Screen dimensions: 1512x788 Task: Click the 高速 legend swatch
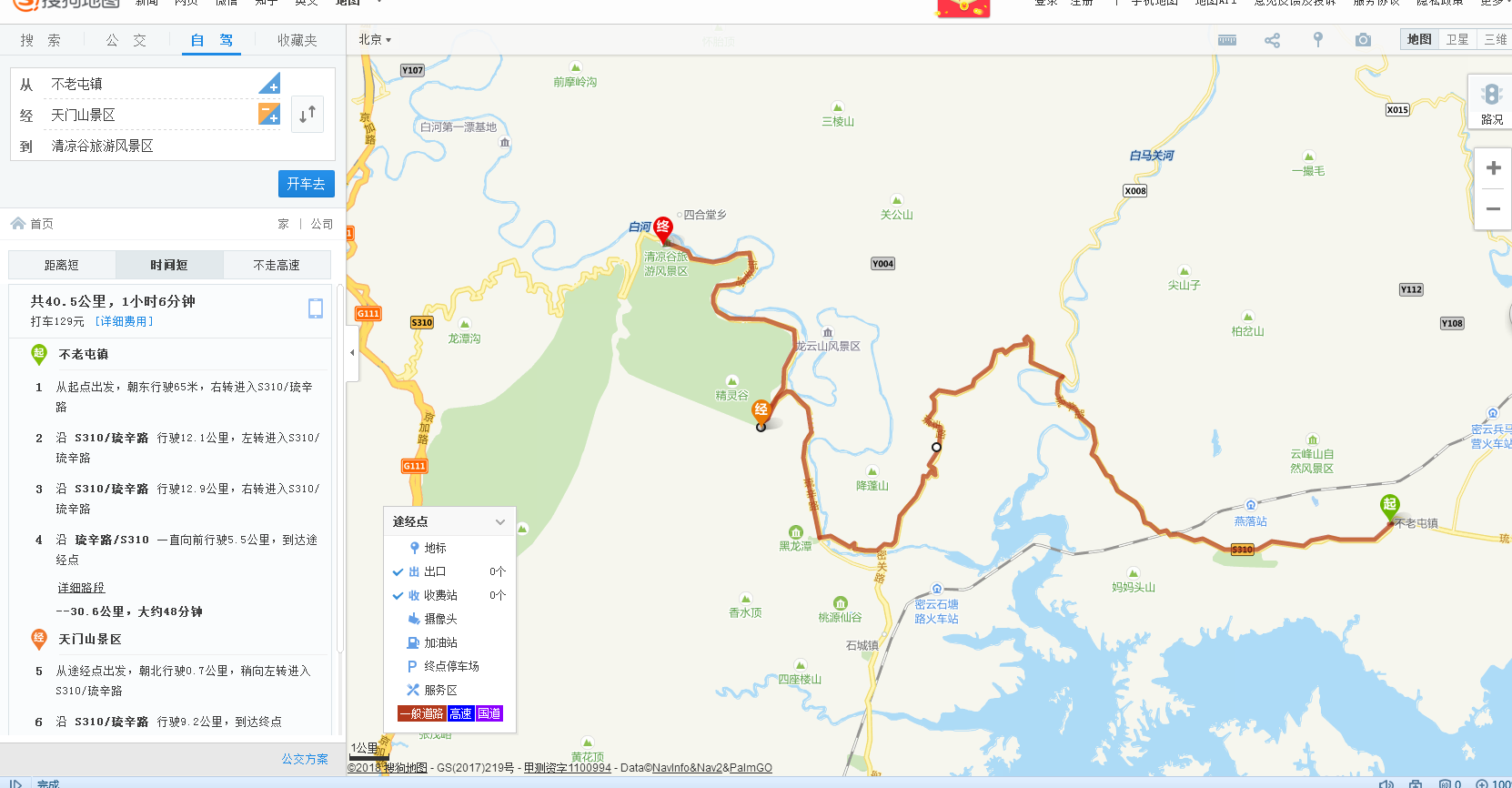pyautogui.click(x=461, y=713)
